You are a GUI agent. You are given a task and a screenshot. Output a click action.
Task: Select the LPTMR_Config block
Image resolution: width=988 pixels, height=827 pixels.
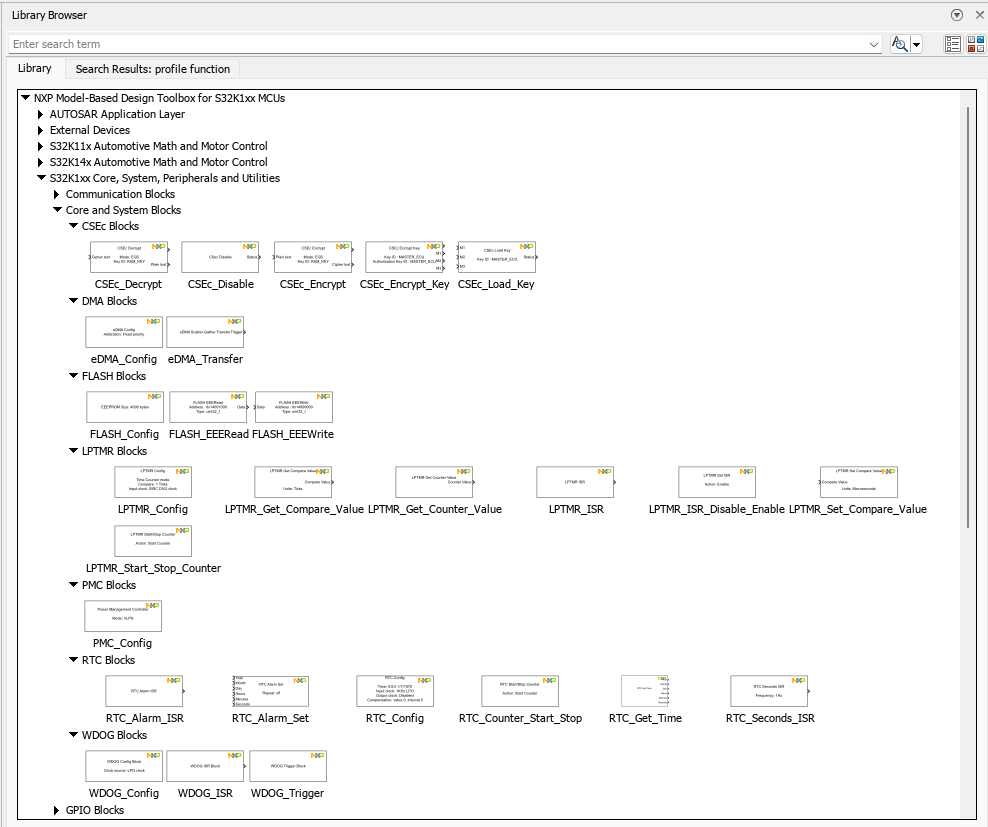pos(153,482)
